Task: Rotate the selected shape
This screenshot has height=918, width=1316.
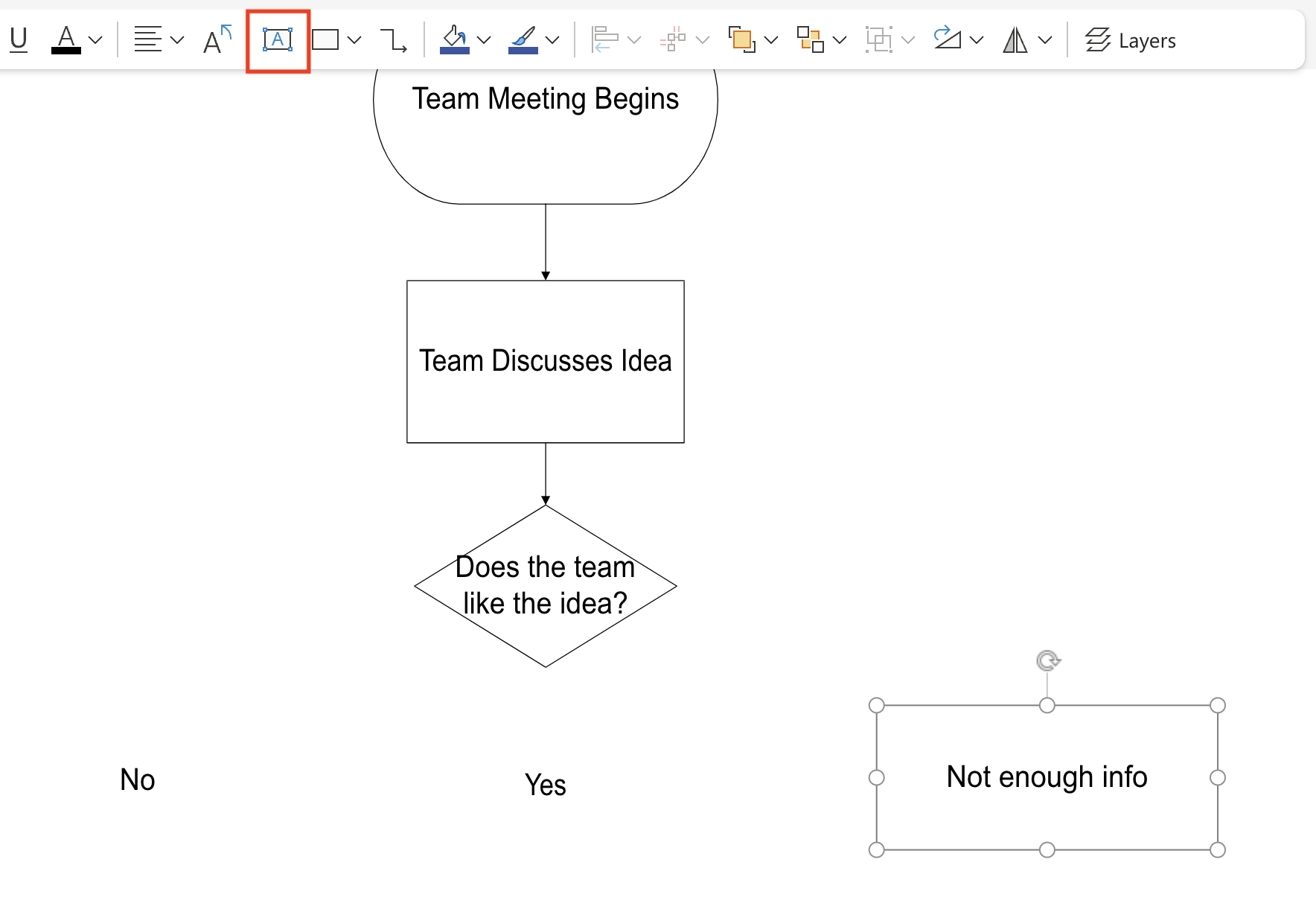Action: 946,39
